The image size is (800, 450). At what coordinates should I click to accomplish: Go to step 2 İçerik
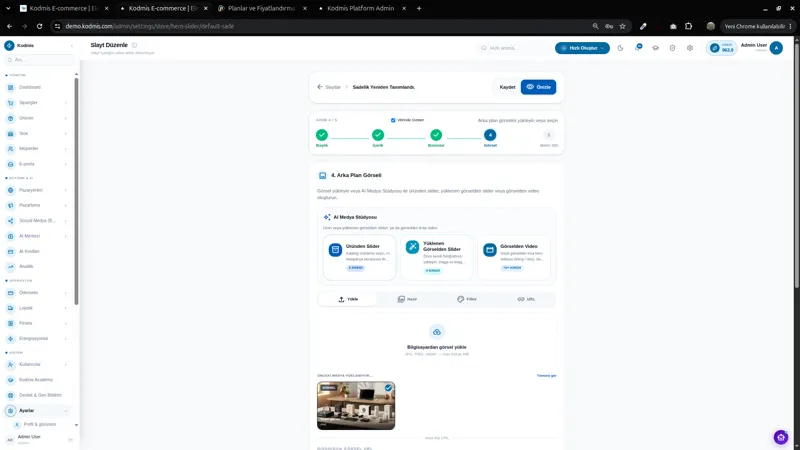click(x=378, y=135)
